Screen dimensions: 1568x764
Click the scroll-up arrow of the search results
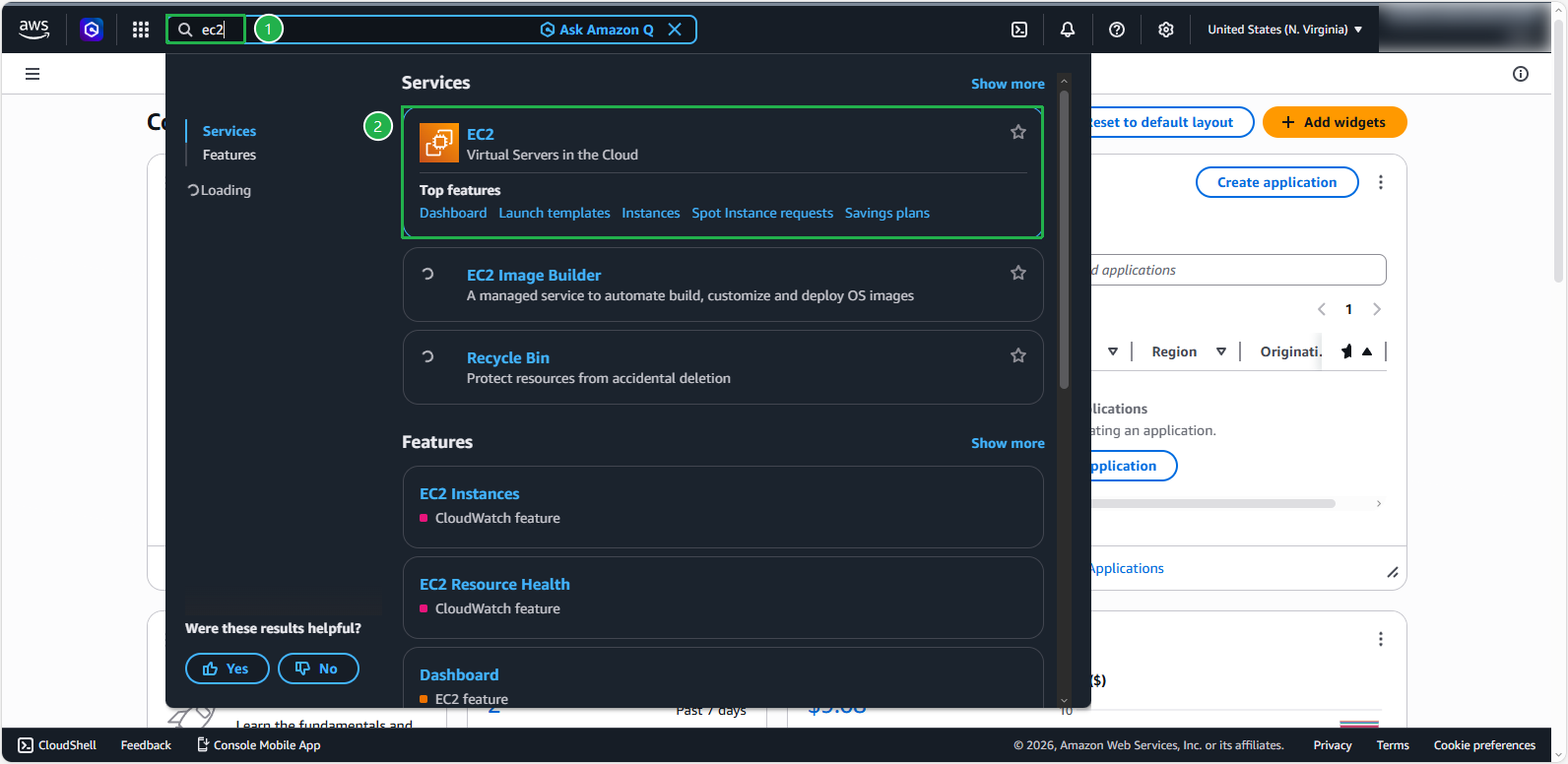point(1064,81)
